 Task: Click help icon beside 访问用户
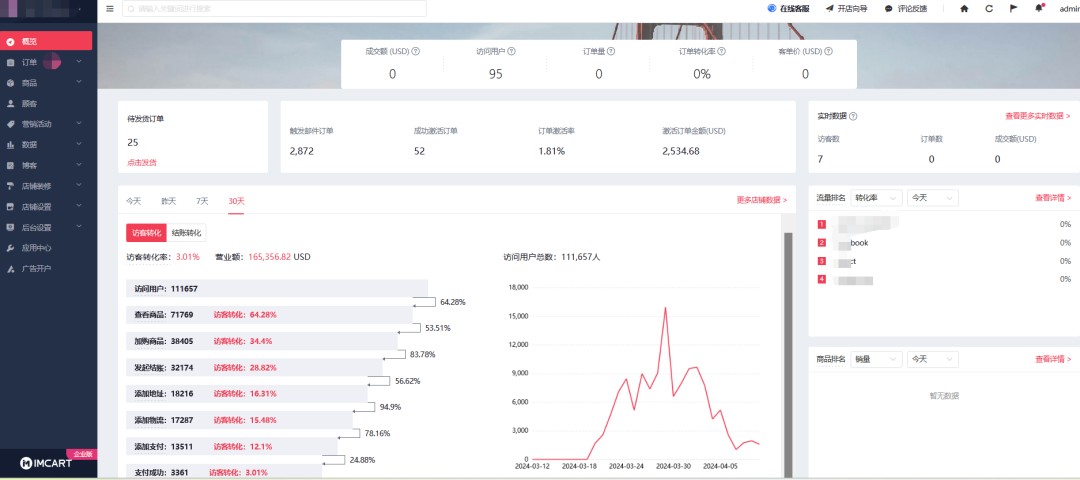click(512, 51)
